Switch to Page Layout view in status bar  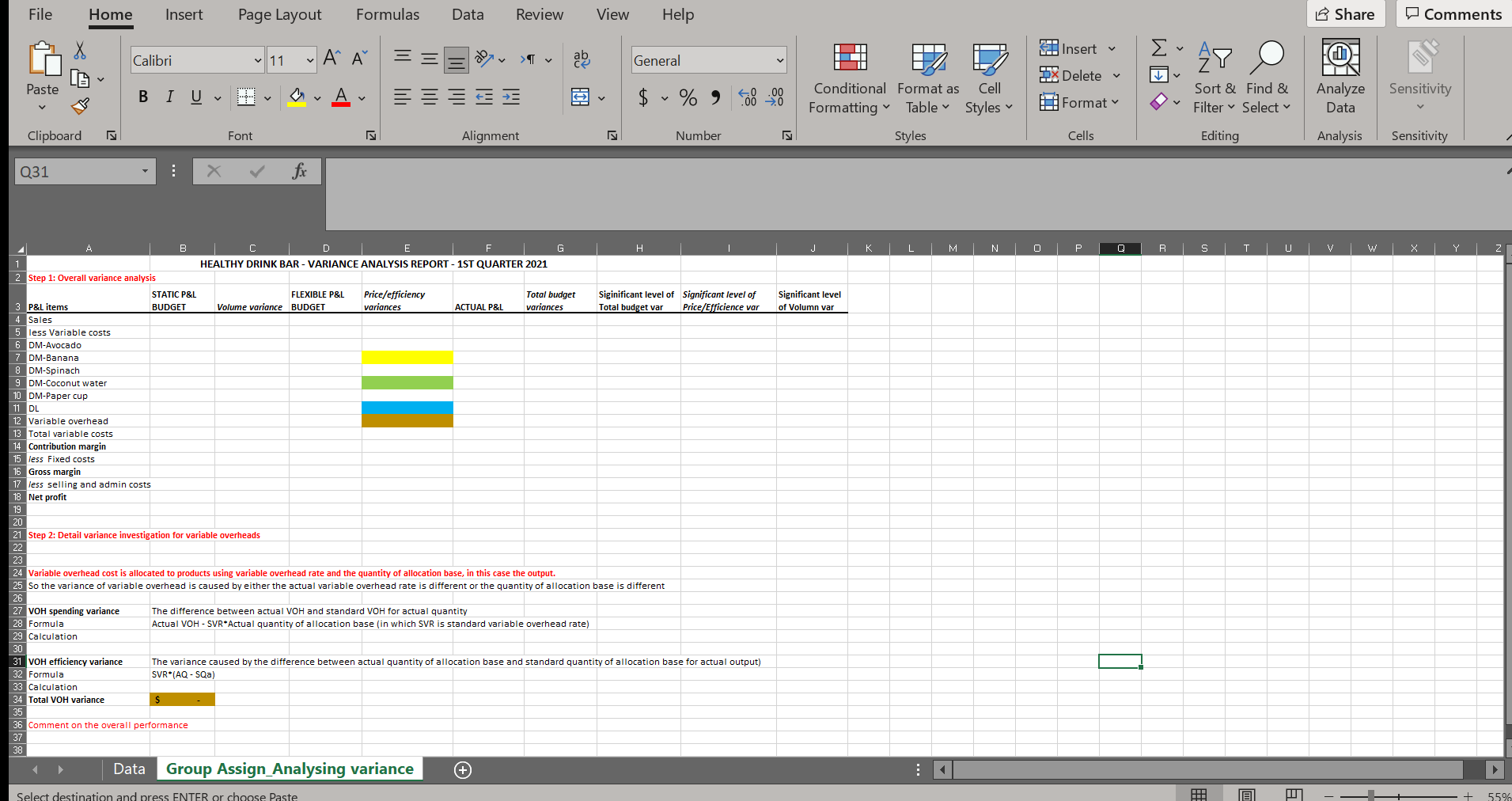pyautogui.click(x=1247, y=795)
